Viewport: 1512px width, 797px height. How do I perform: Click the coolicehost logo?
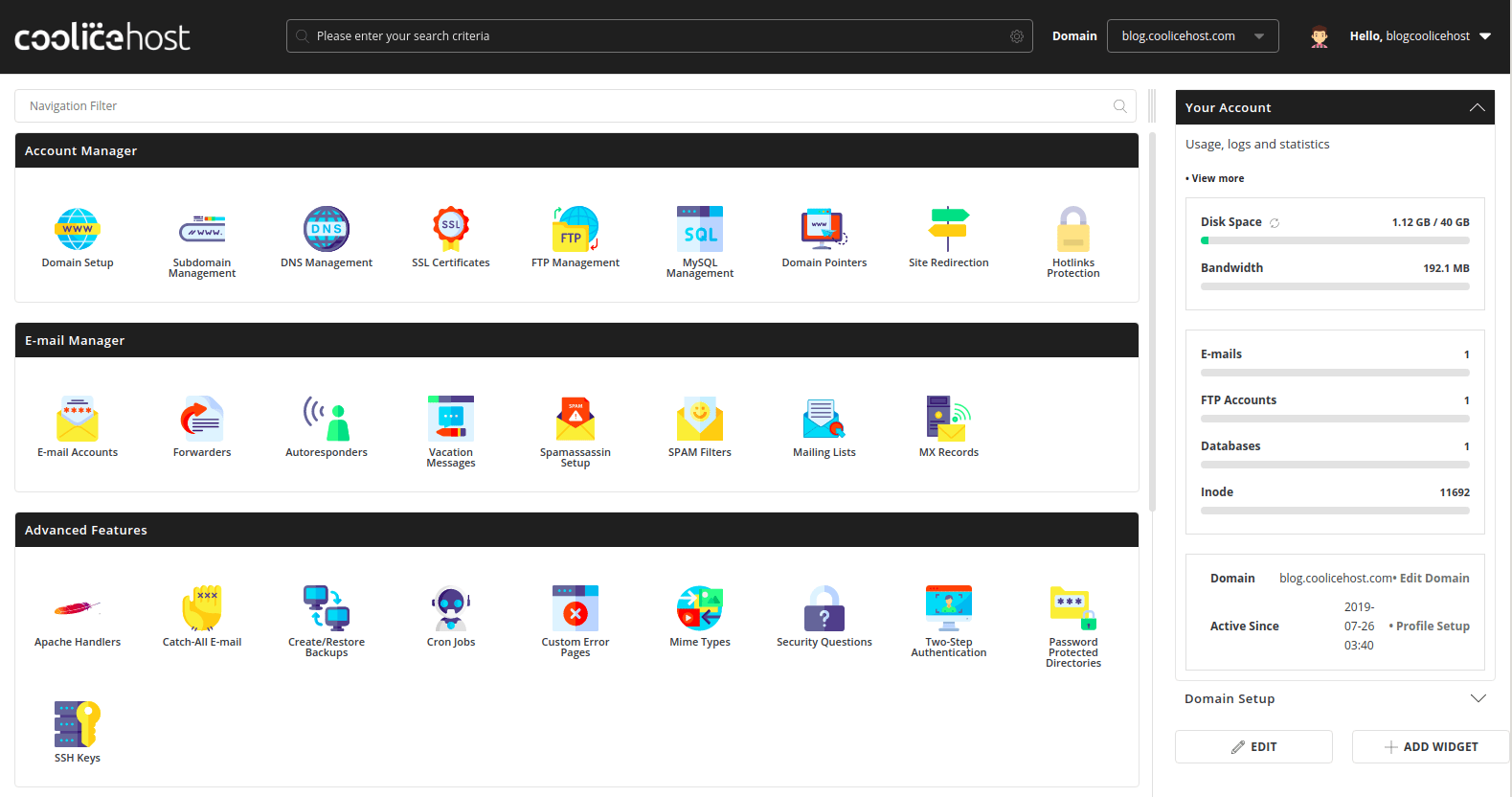pos(102,36)
